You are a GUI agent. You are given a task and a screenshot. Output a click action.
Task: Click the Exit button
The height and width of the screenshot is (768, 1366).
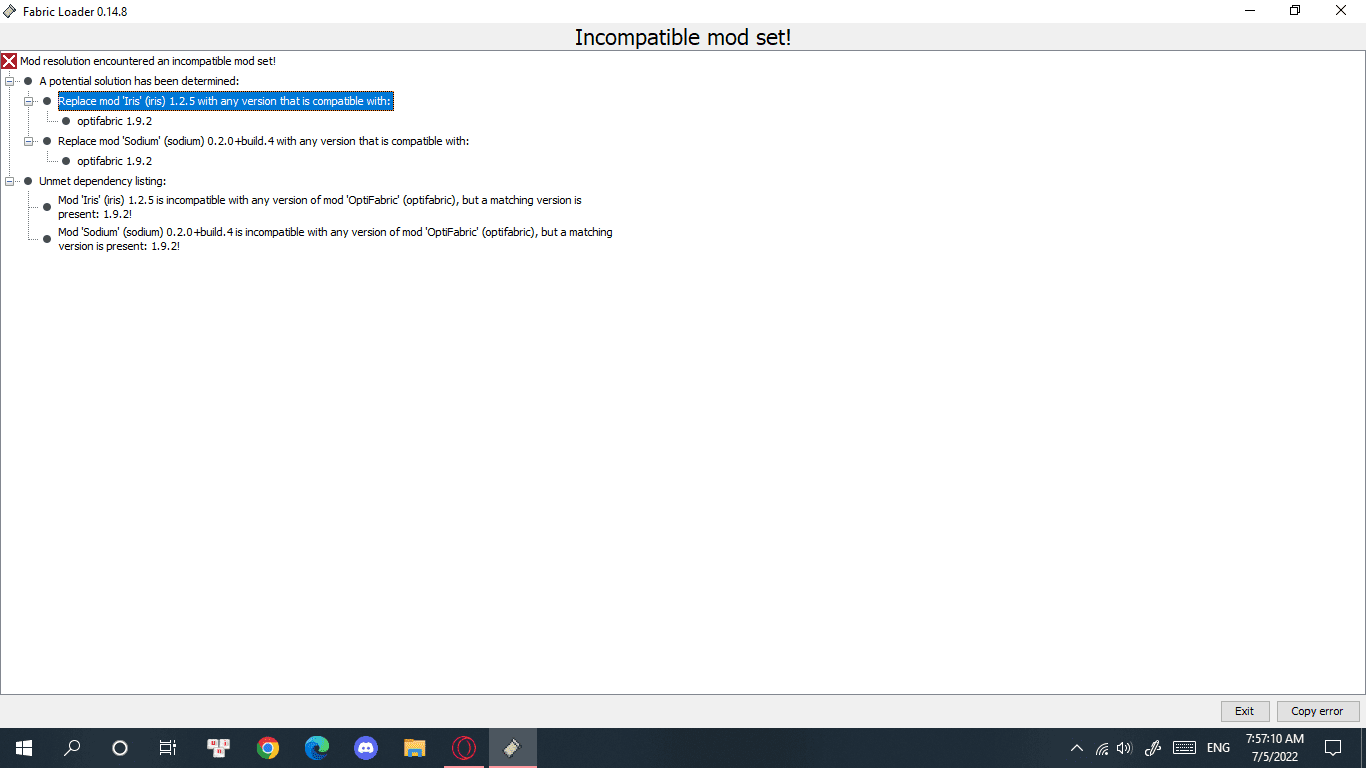click(x=1245, y=711)
